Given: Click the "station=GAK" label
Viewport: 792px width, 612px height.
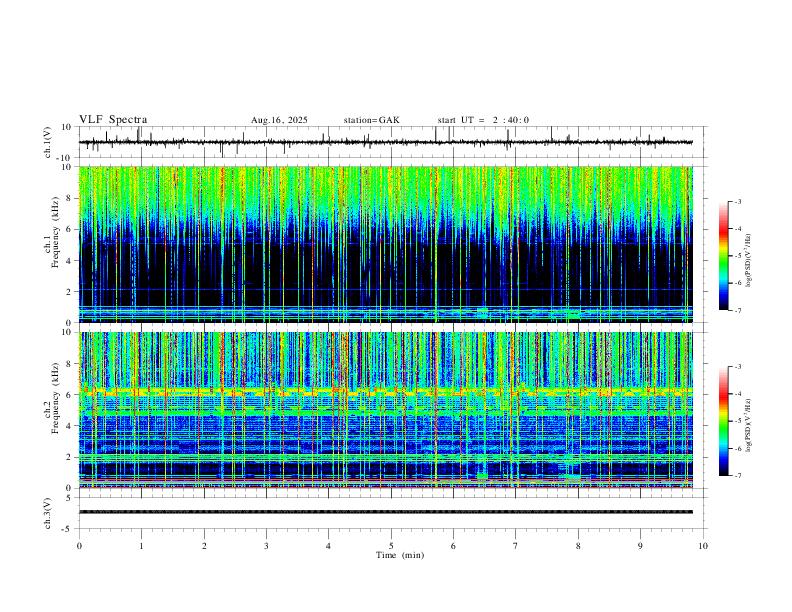Looking at the screenshot, I should click(371, 120).
